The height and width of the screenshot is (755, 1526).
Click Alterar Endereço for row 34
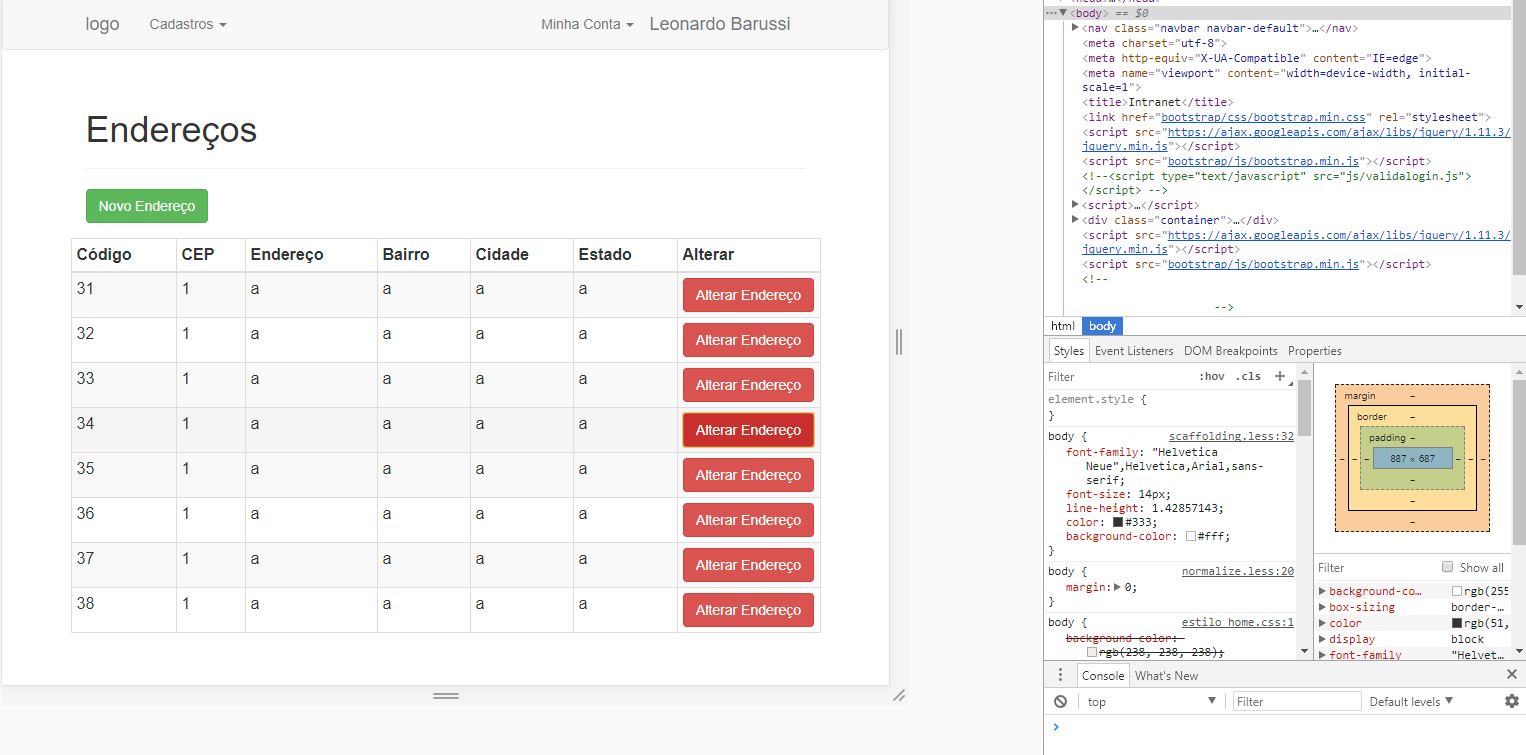point(748,430)
